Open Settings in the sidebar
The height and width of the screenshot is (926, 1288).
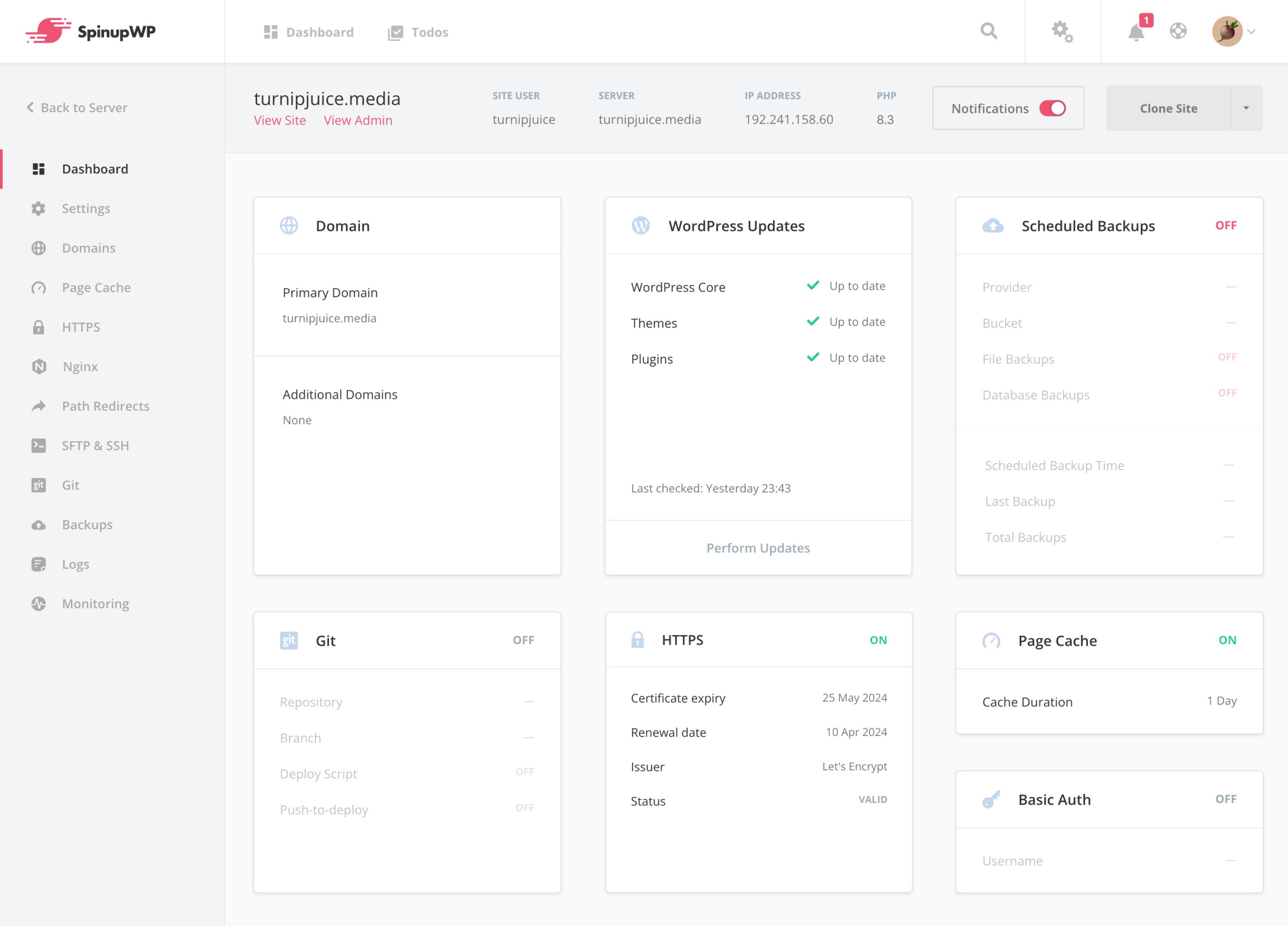click(86, 208)
